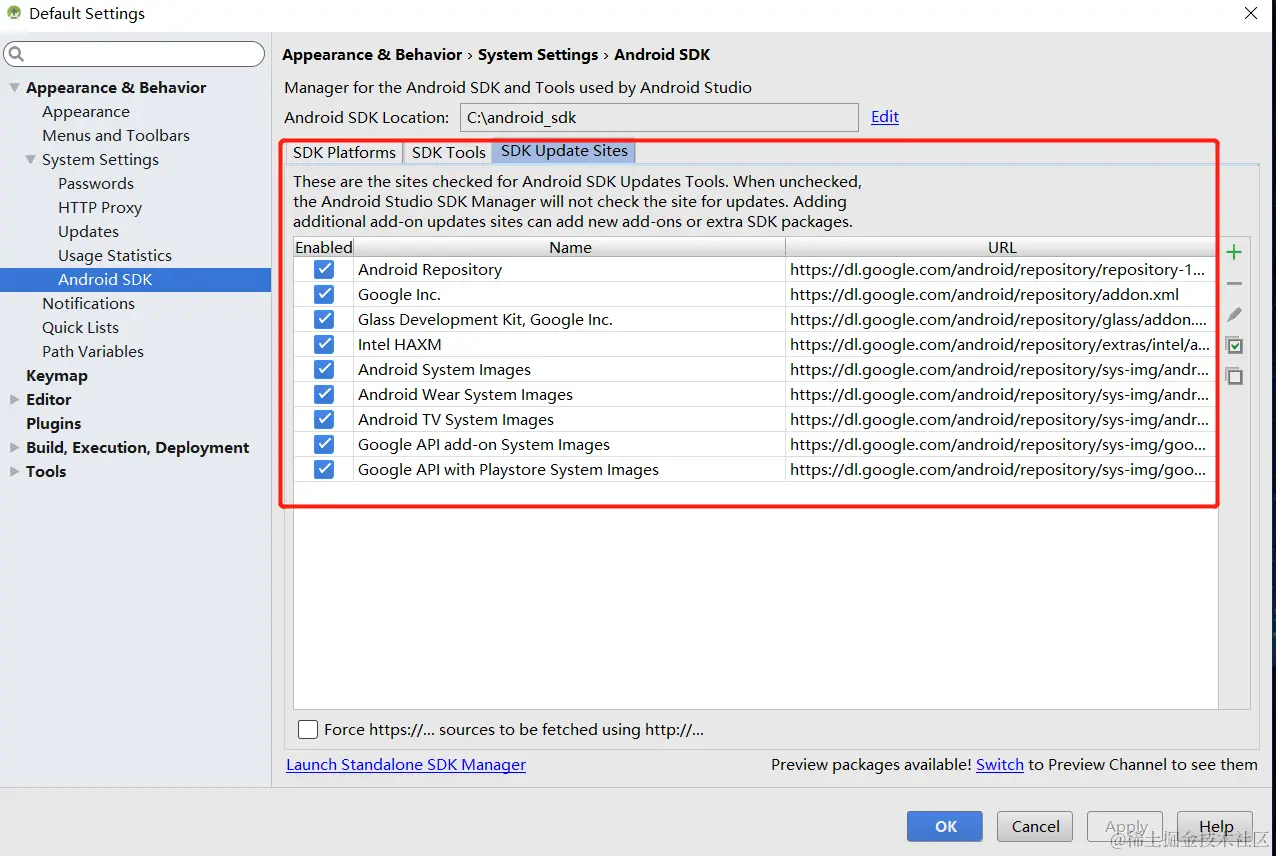Expand the Build, Execution, Deployment node
The width and height of the screenshot is (1276, 856).
tap(14, 448)
